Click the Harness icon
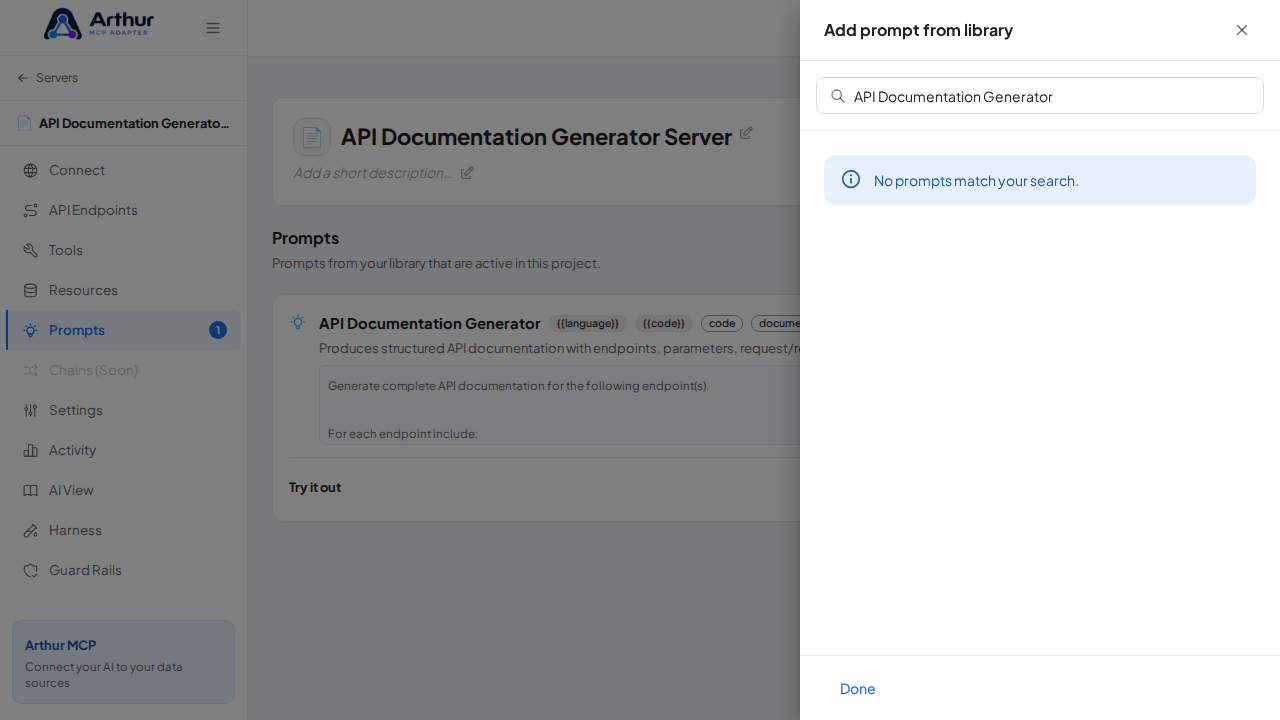The image size is (1280, 720). [31, 530]
